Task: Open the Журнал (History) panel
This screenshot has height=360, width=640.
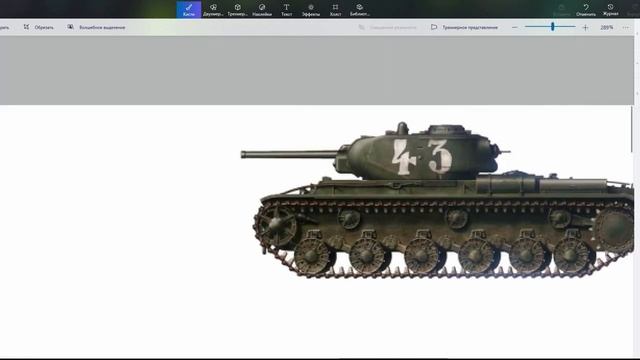Action: [x=610, y=9]
